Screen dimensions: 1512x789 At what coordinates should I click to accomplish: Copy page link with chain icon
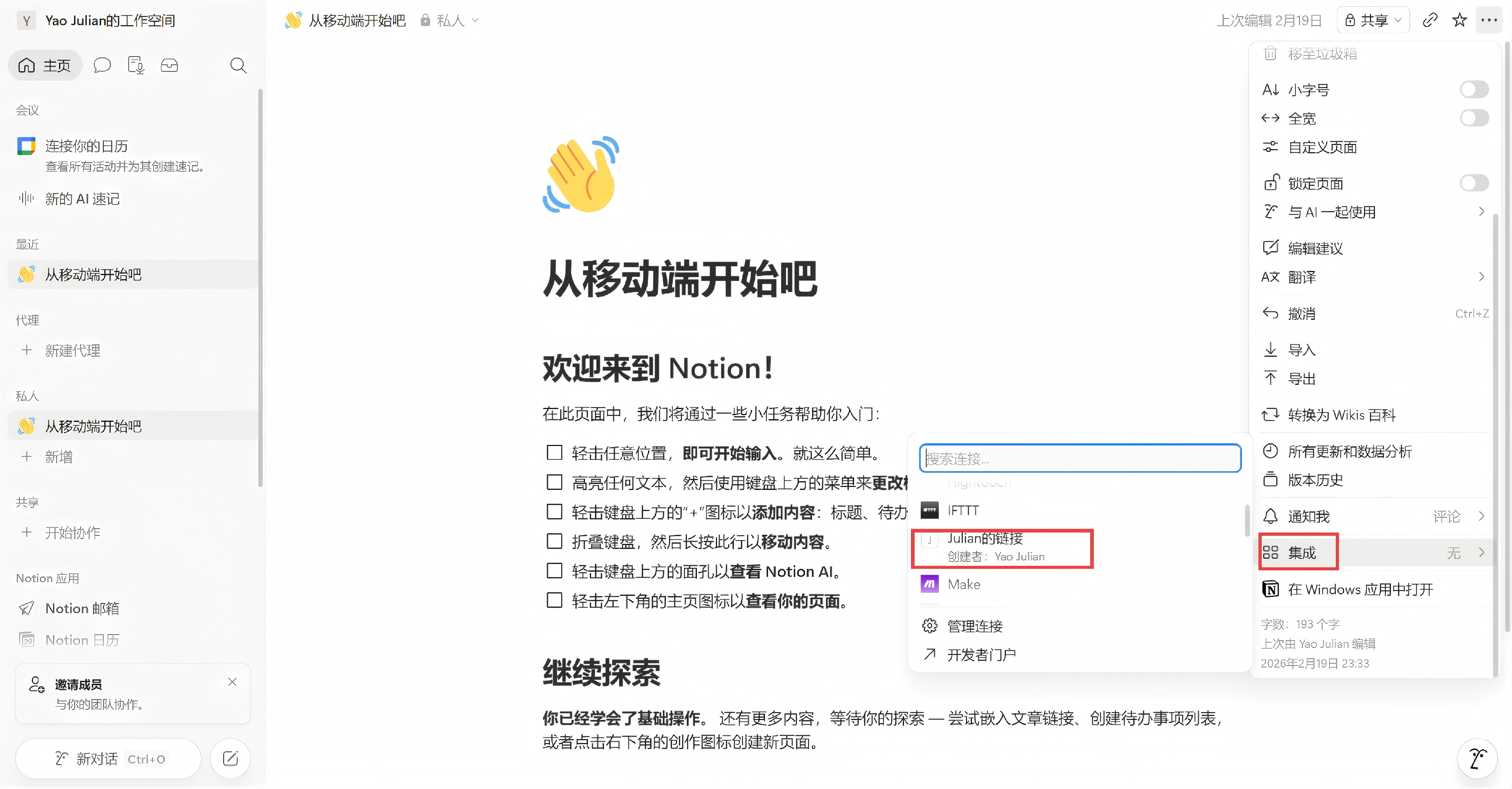(1430, 21)
